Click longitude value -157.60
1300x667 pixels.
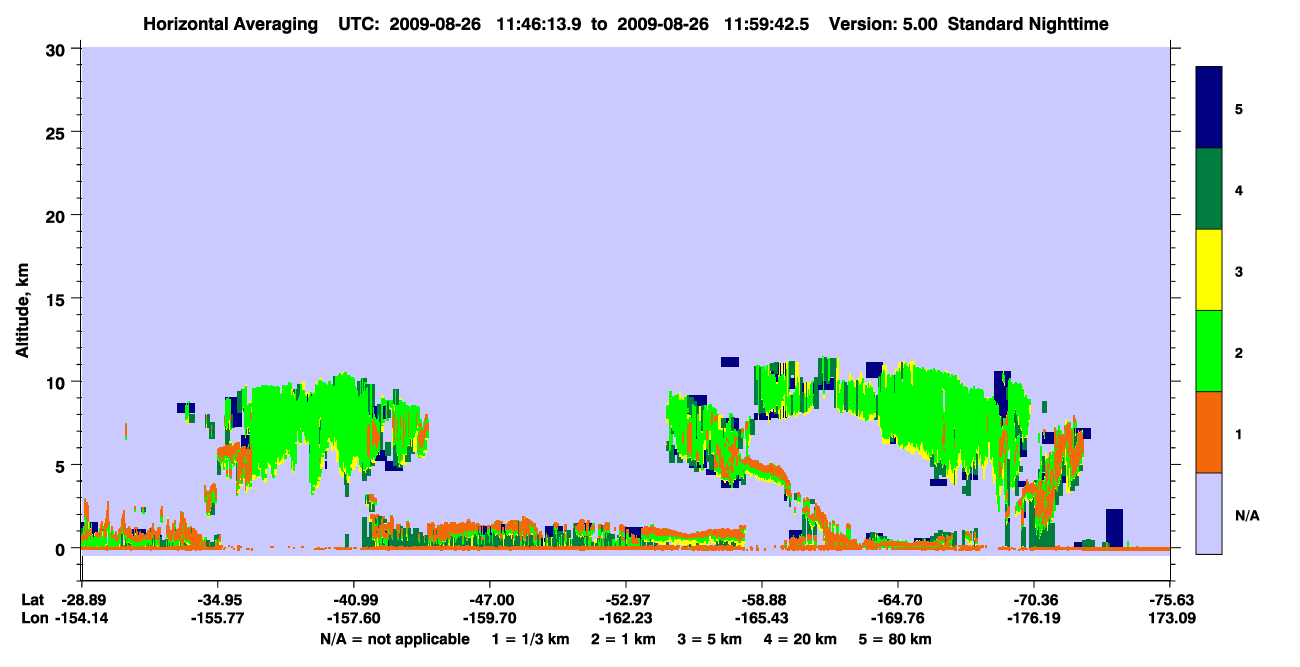pyautogui.click(x=353, y=618)
